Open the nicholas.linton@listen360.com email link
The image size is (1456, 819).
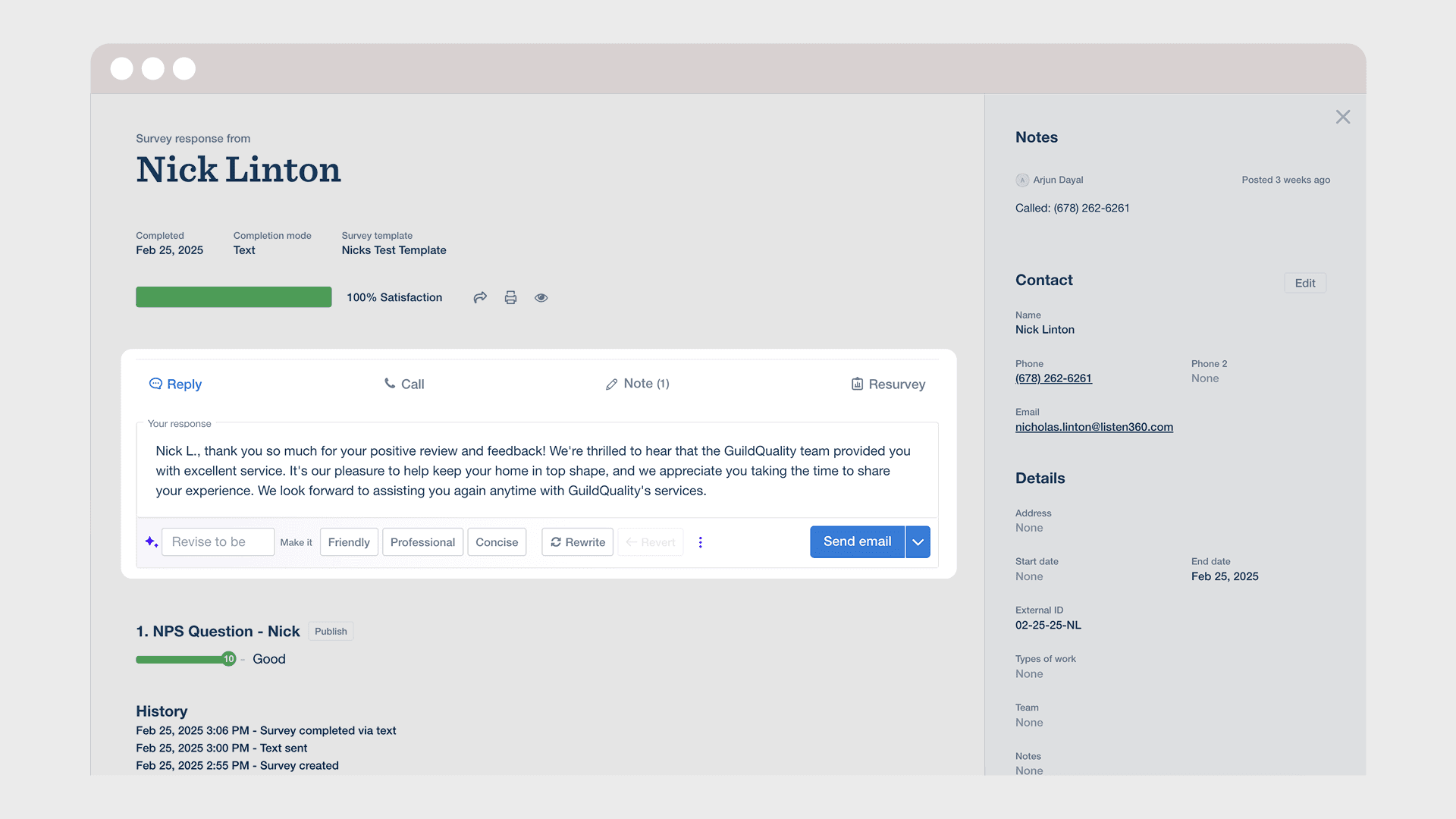tap(1094, 427)
